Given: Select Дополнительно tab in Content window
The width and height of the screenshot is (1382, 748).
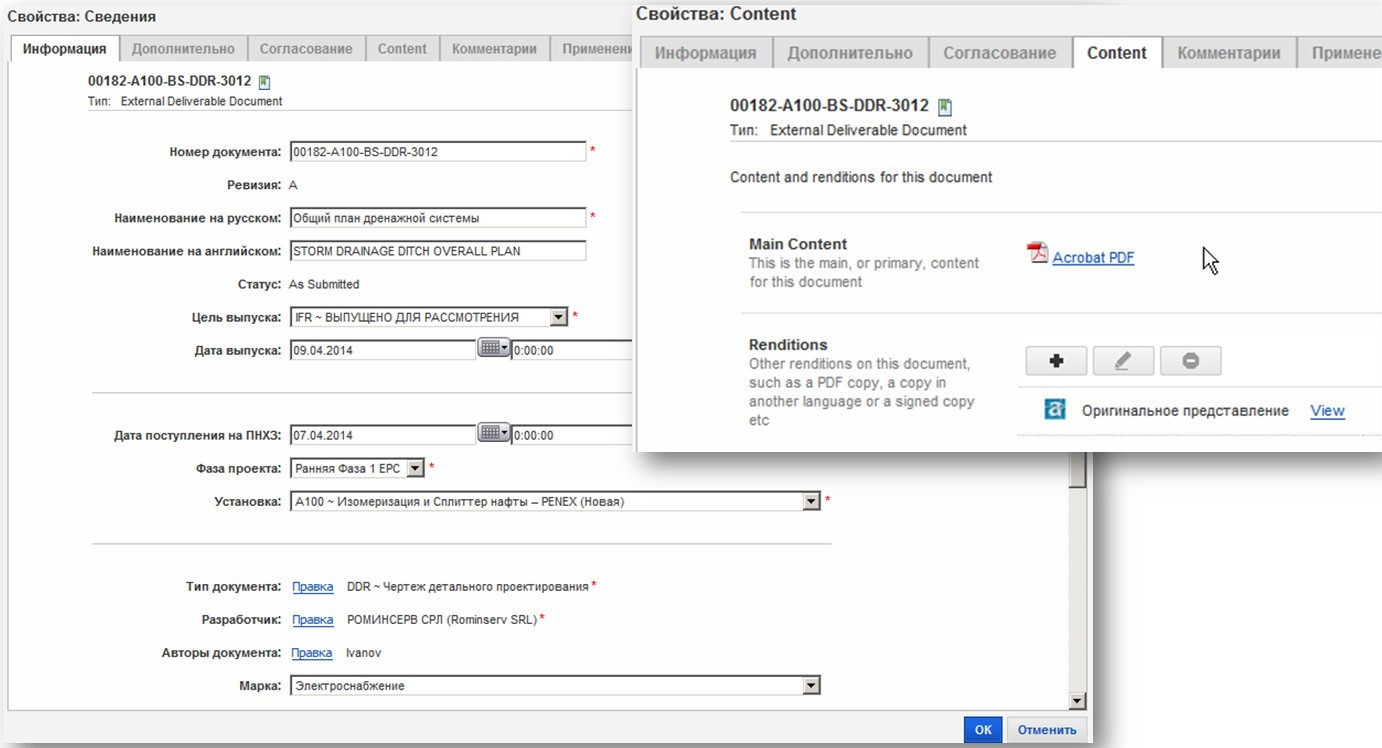Looking at the screenshot, I should coord(850,53).
